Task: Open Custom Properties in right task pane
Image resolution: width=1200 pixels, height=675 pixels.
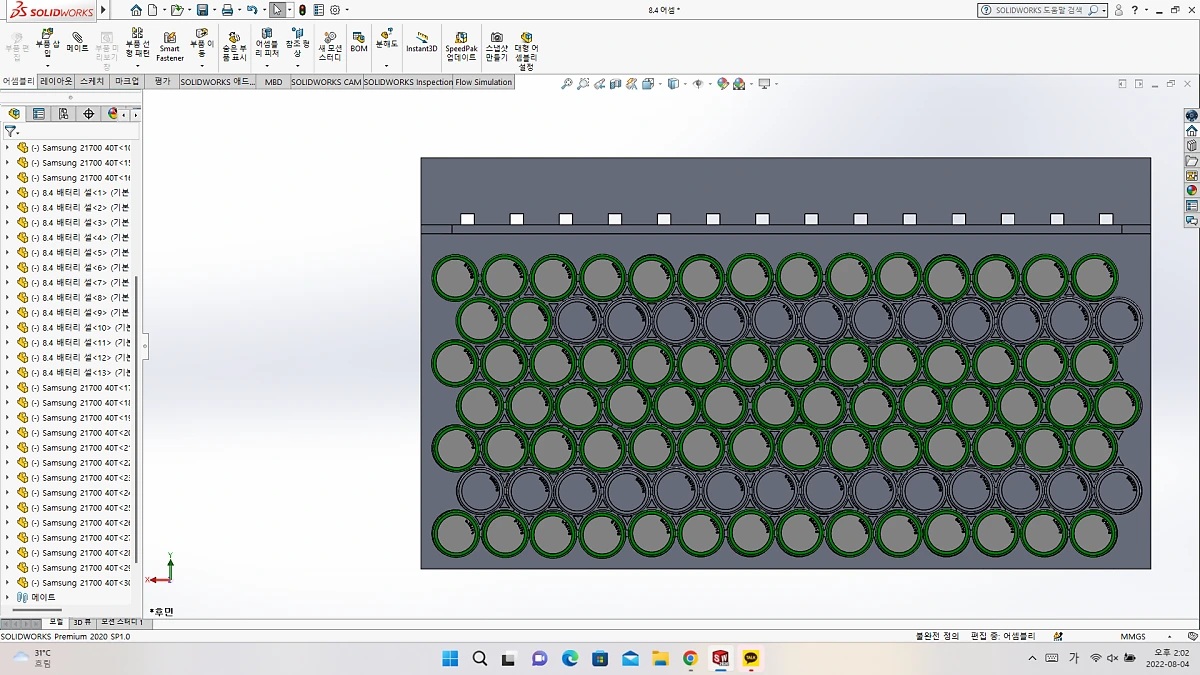Action: (x=1191, y=205)
